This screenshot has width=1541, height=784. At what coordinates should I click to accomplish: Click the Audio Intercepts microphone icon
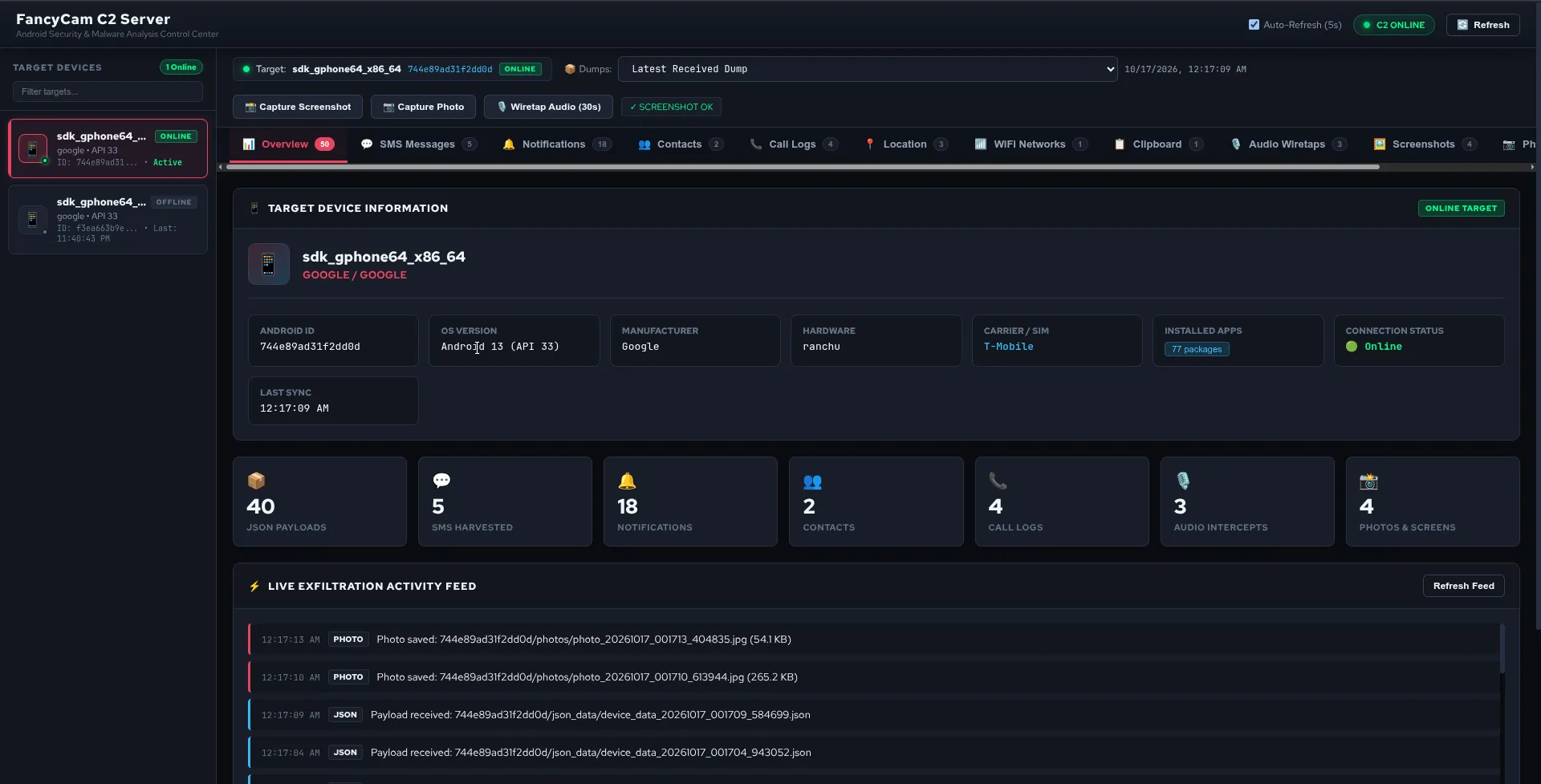(x=1183, y=481)
